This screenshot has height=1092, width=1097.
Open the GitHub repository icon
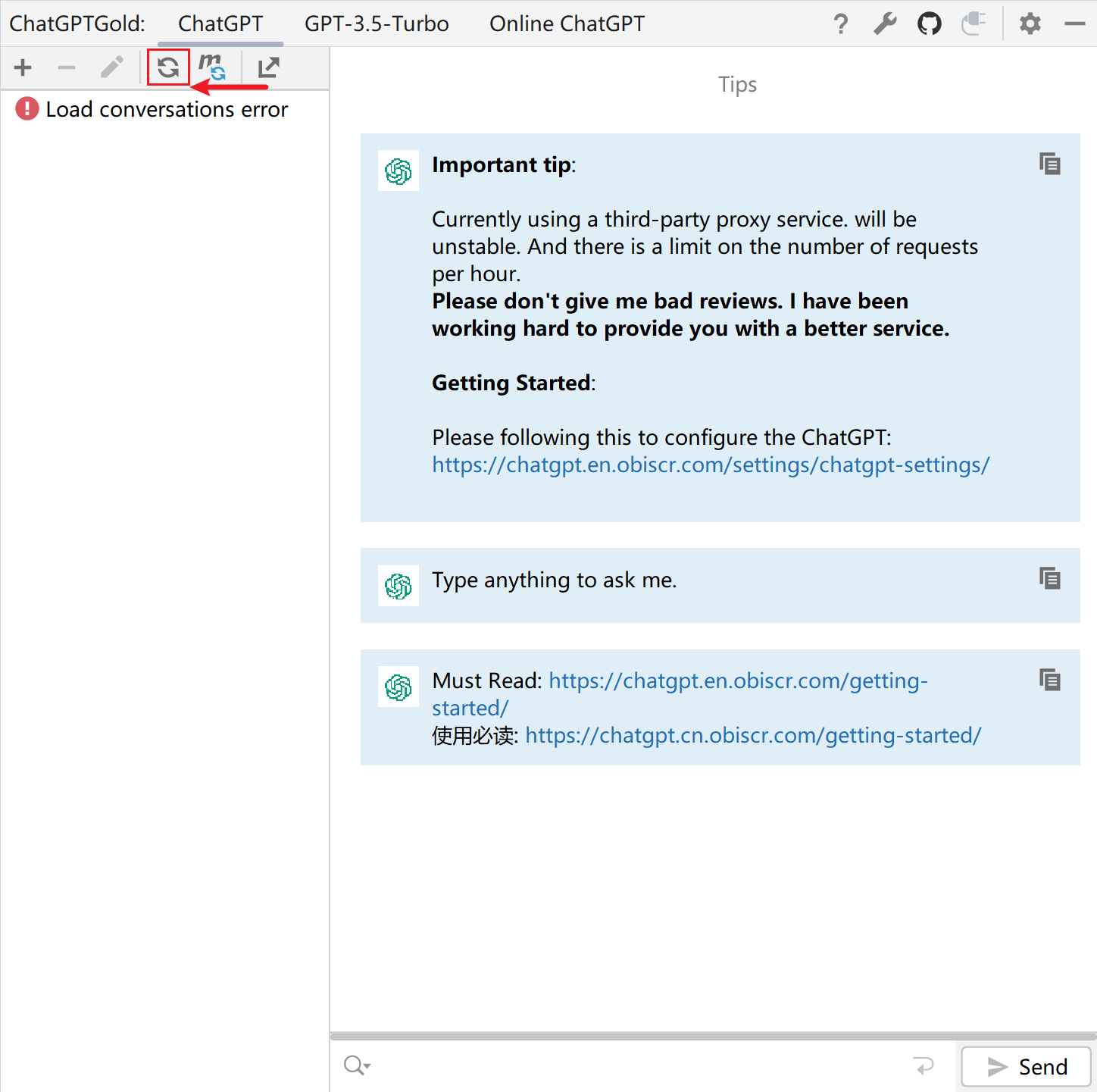[x=929, y=24]
